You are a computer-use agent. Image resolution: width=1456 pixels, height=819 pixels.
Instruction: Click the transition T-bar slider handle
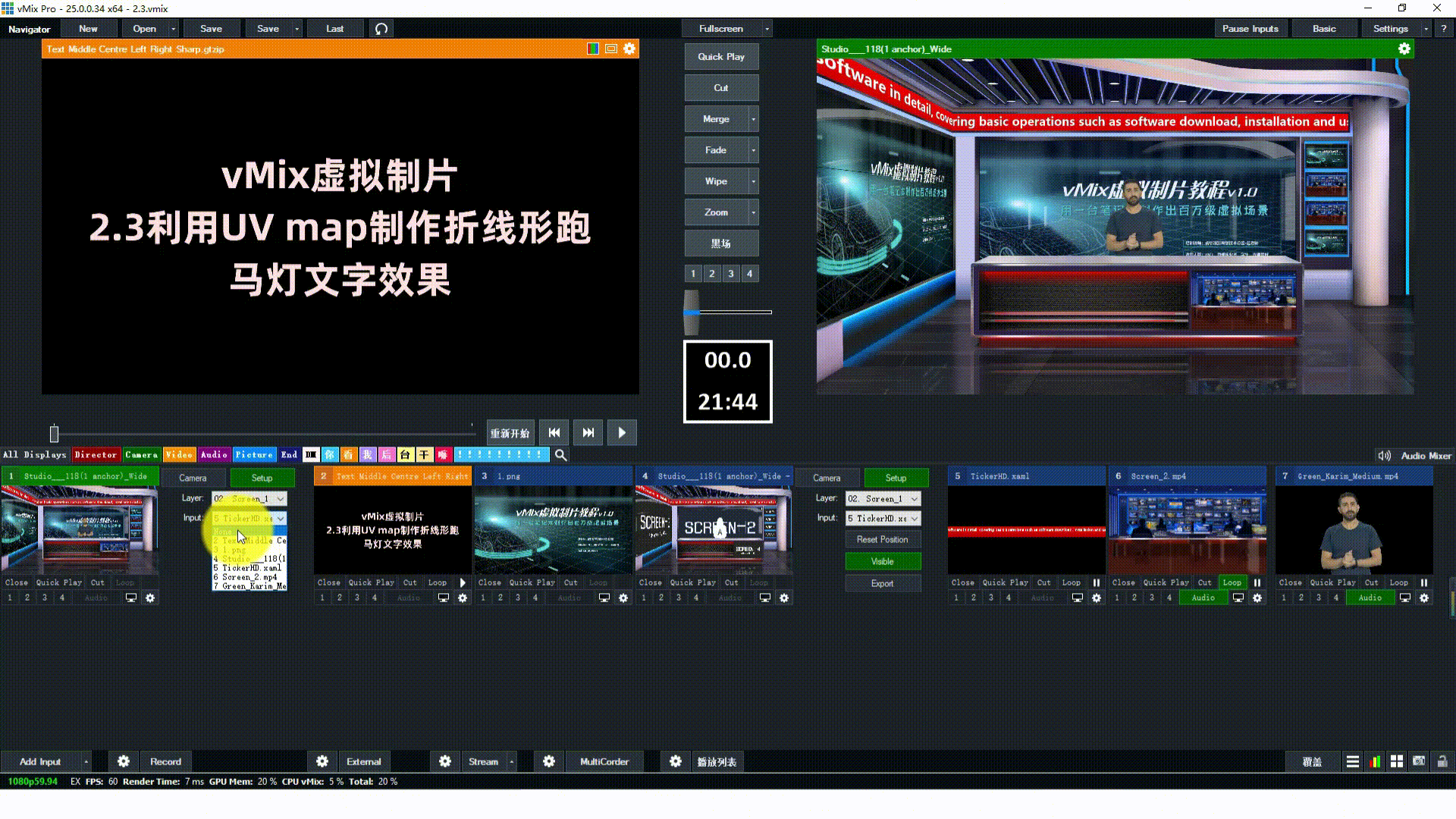coord(692,312)
